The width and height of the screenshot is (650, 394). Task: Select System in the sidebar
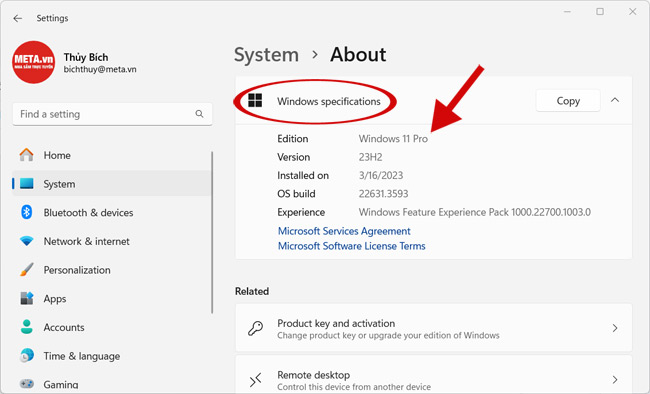[112, 184]
